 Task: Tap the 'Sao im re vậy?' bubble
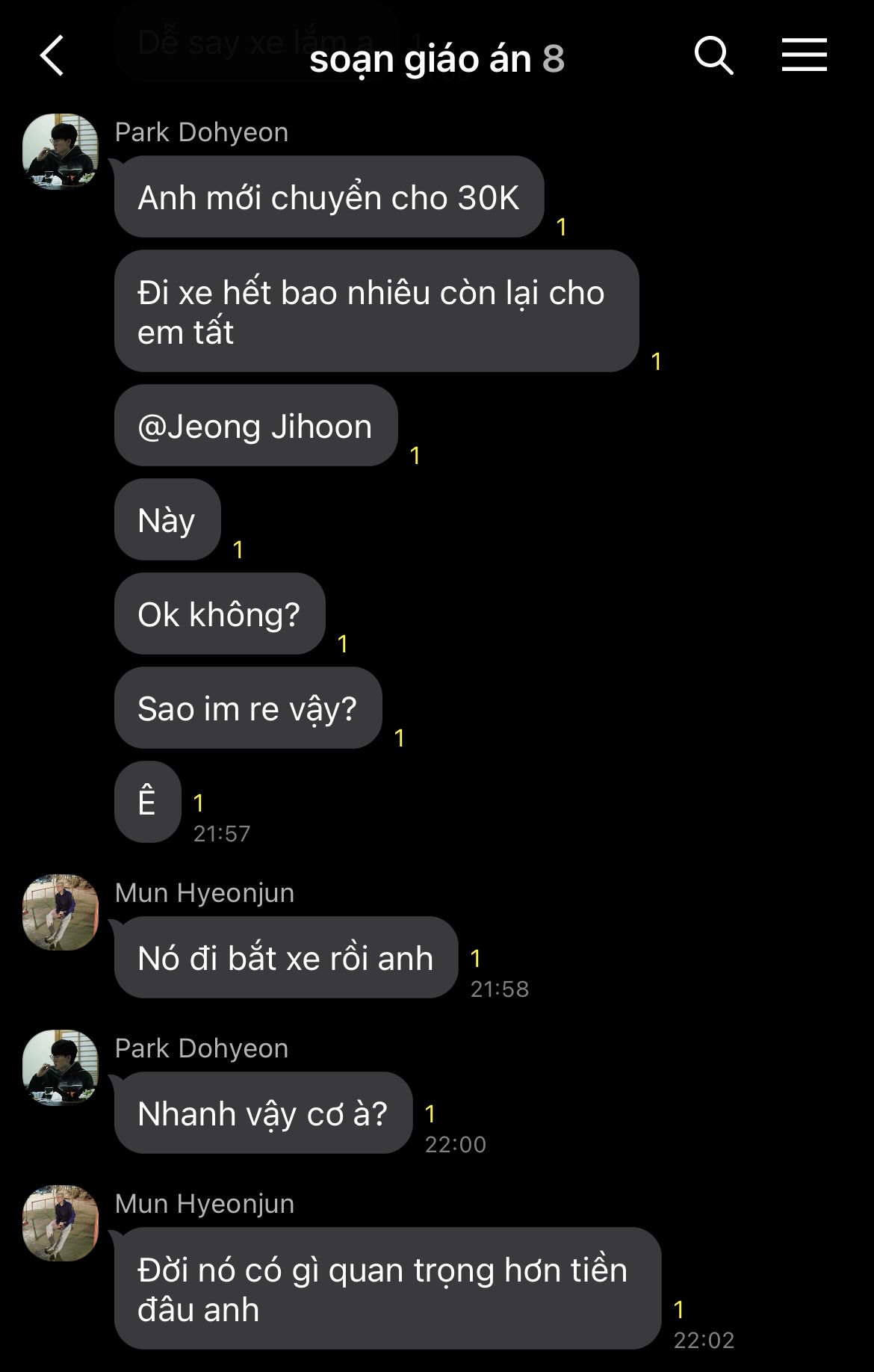(248, 708)
